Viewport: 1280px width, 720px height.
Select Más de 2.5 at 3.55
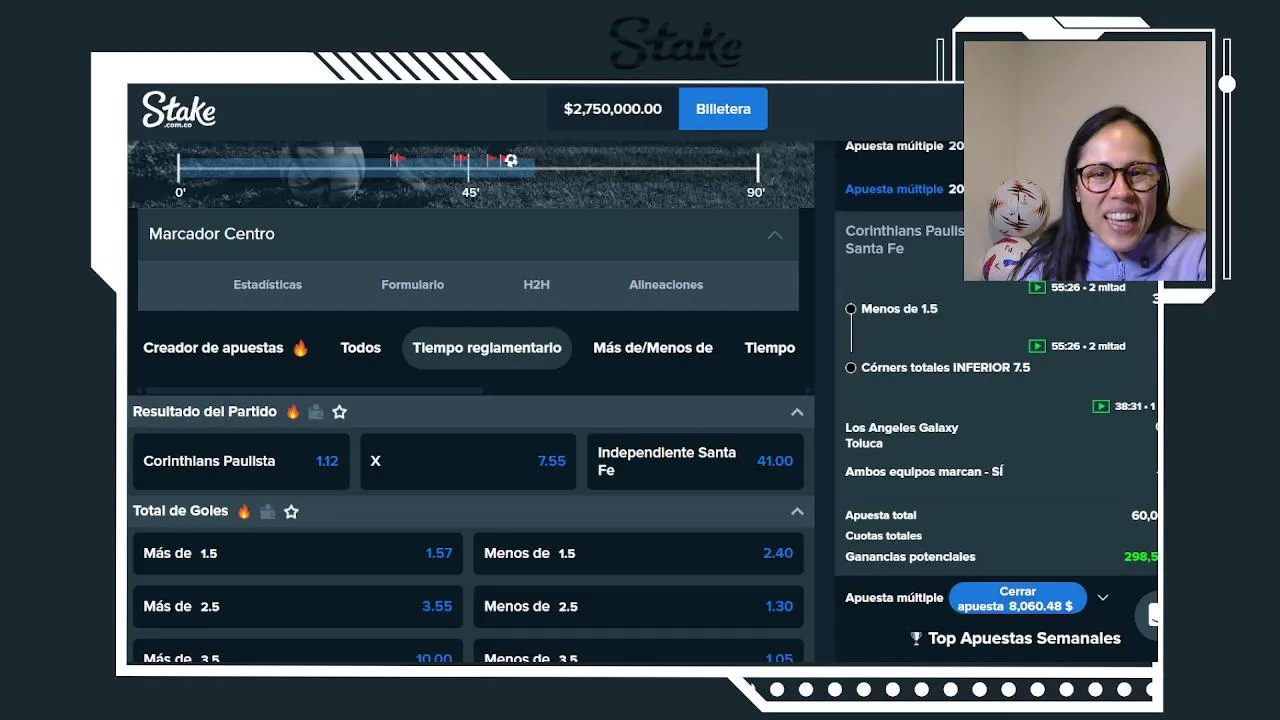298,606
